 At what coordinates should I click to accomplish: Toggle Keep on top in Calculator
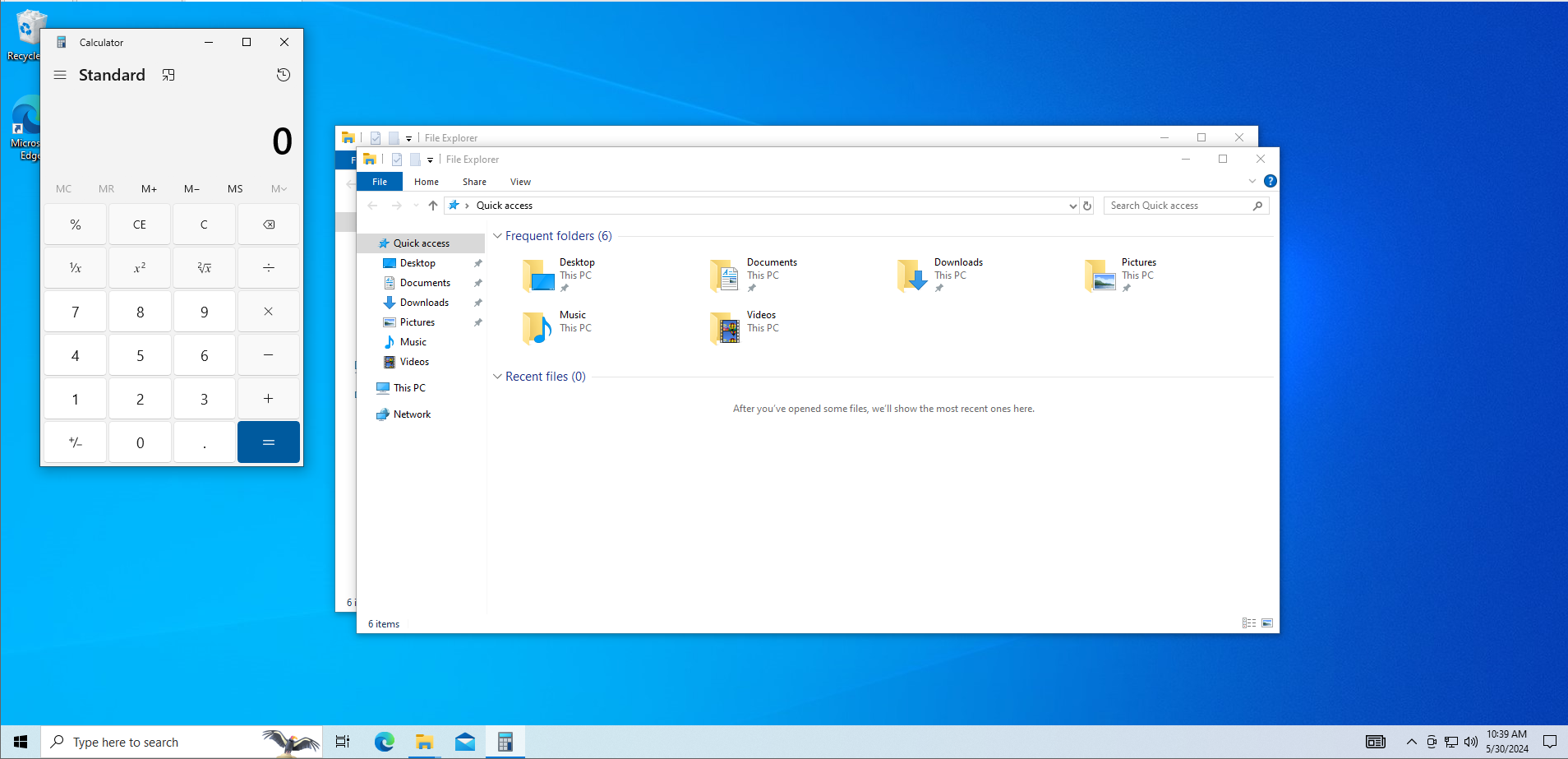[168, 75]
